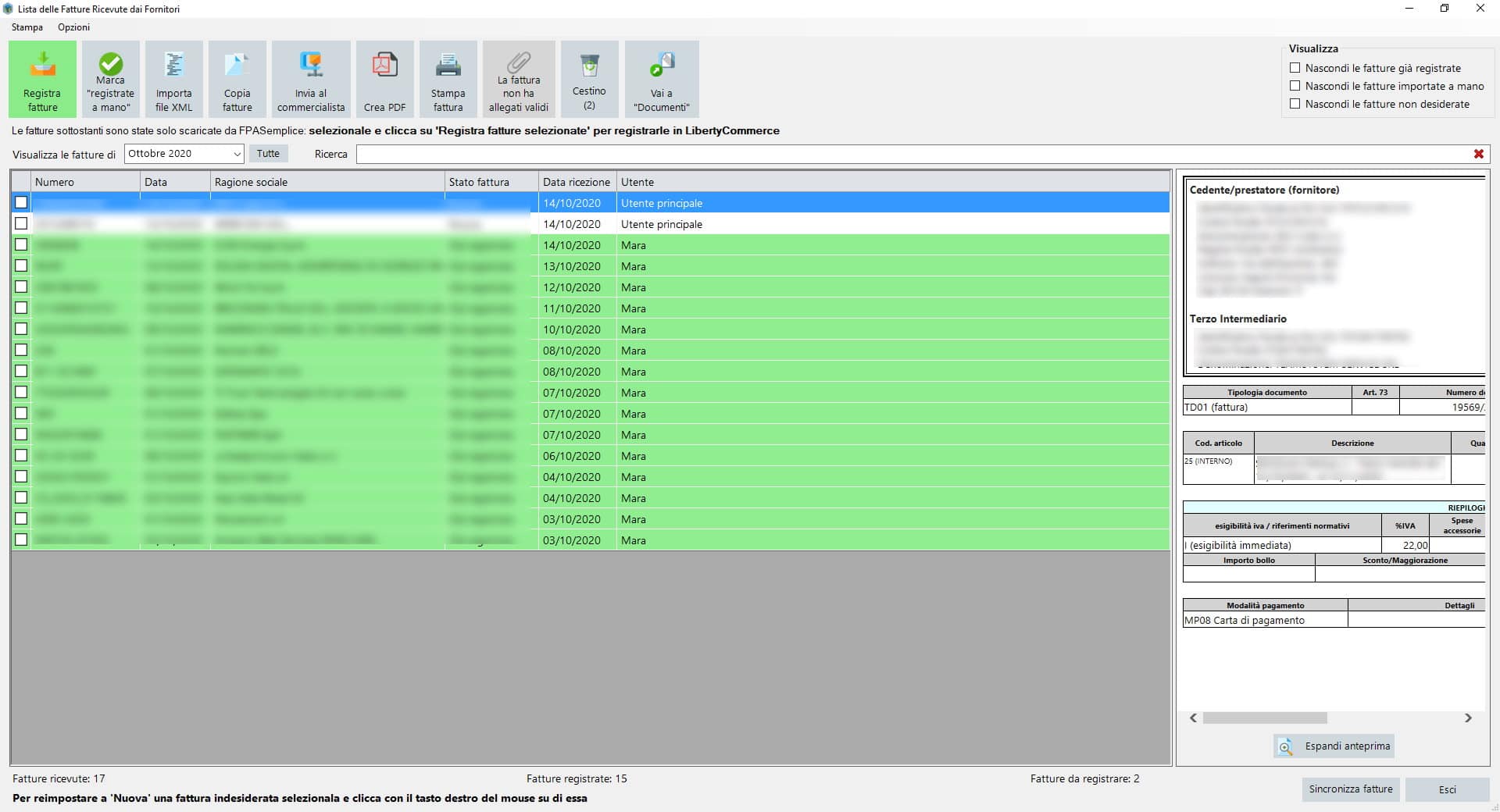The image size is (1500, 812).
Task: Sort by Data ricezione column header
Action: tap(577, 182)
